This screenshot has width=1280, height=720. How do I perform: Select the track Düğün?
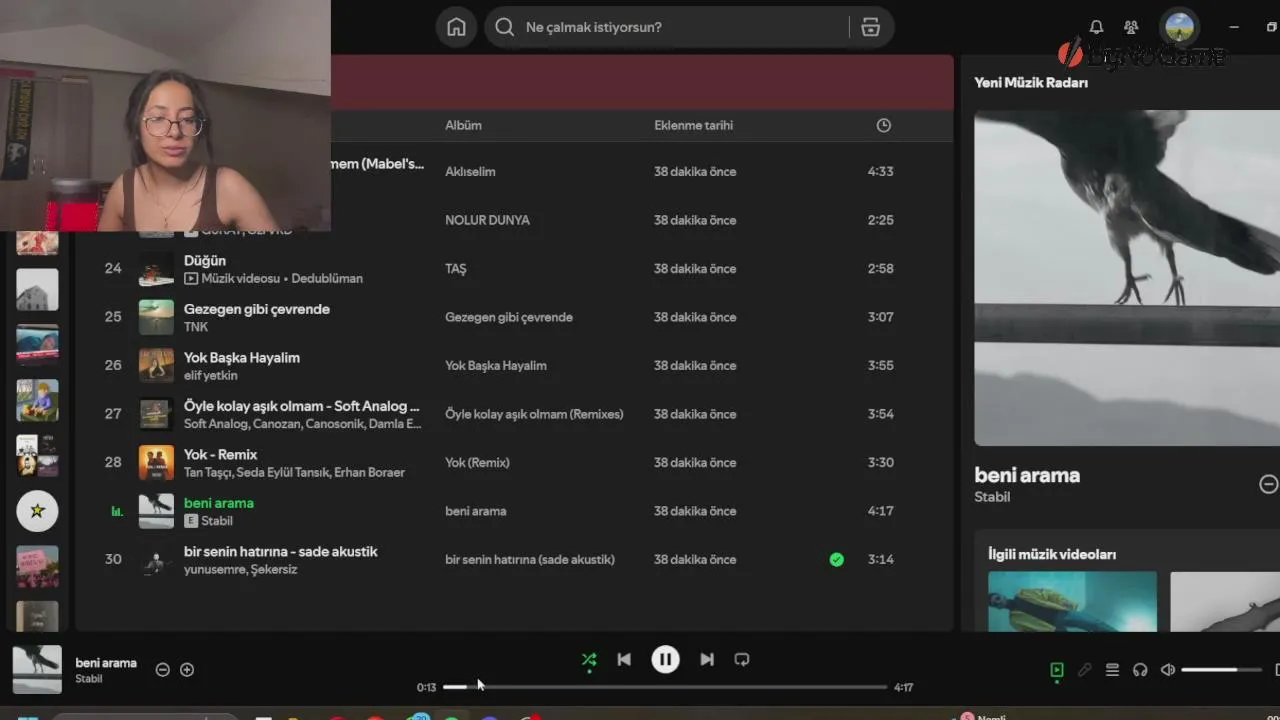coord(205,260)
